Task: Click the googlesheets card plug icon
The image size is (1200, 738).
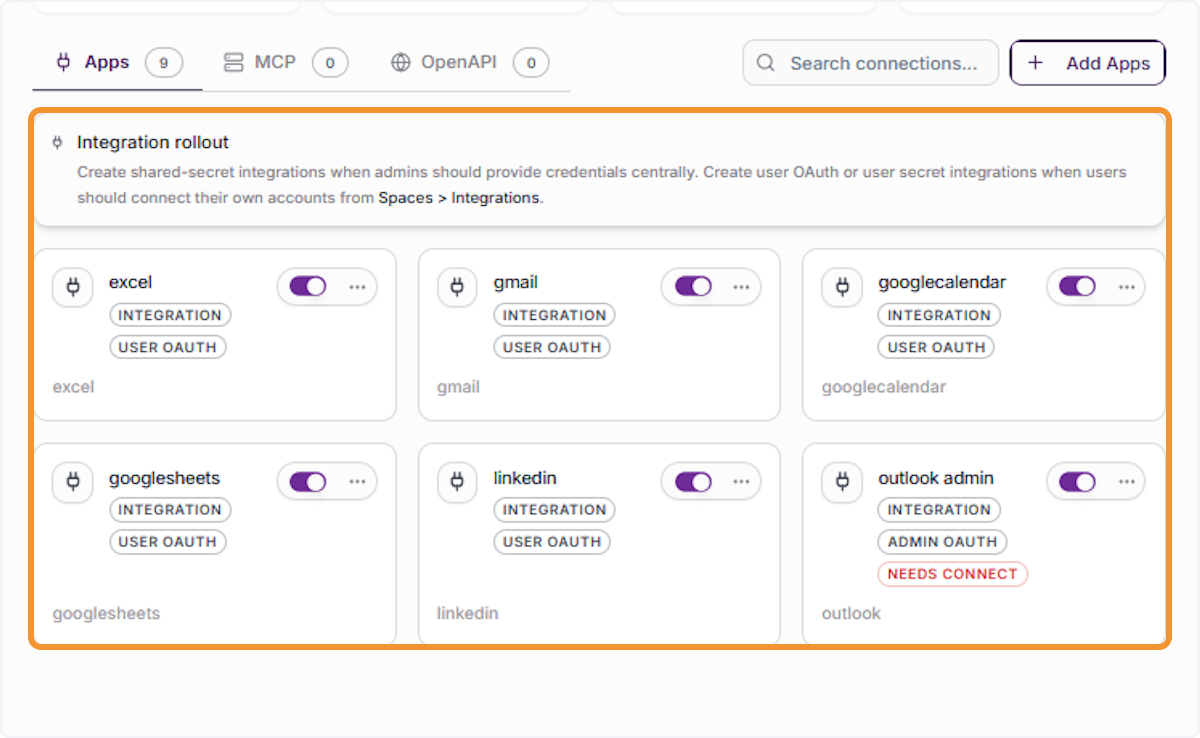Action: pos(73,483)
